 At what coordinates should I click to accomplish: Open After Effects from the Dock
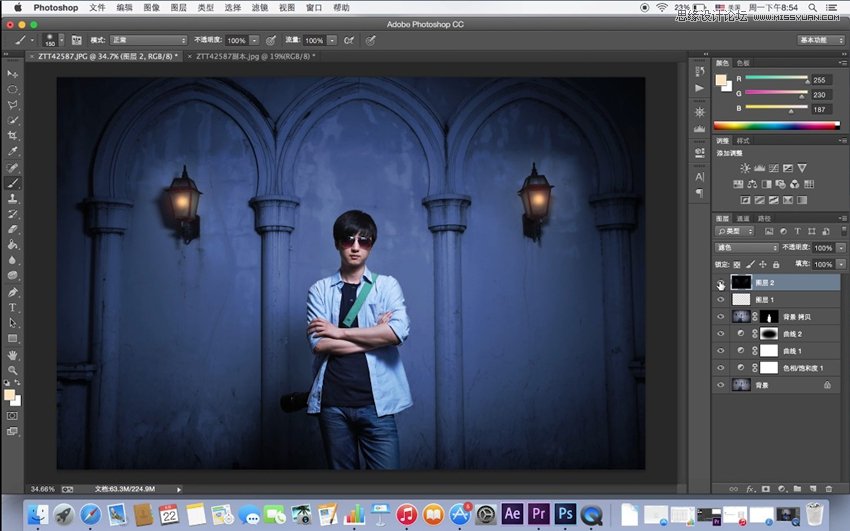(512, 513)
